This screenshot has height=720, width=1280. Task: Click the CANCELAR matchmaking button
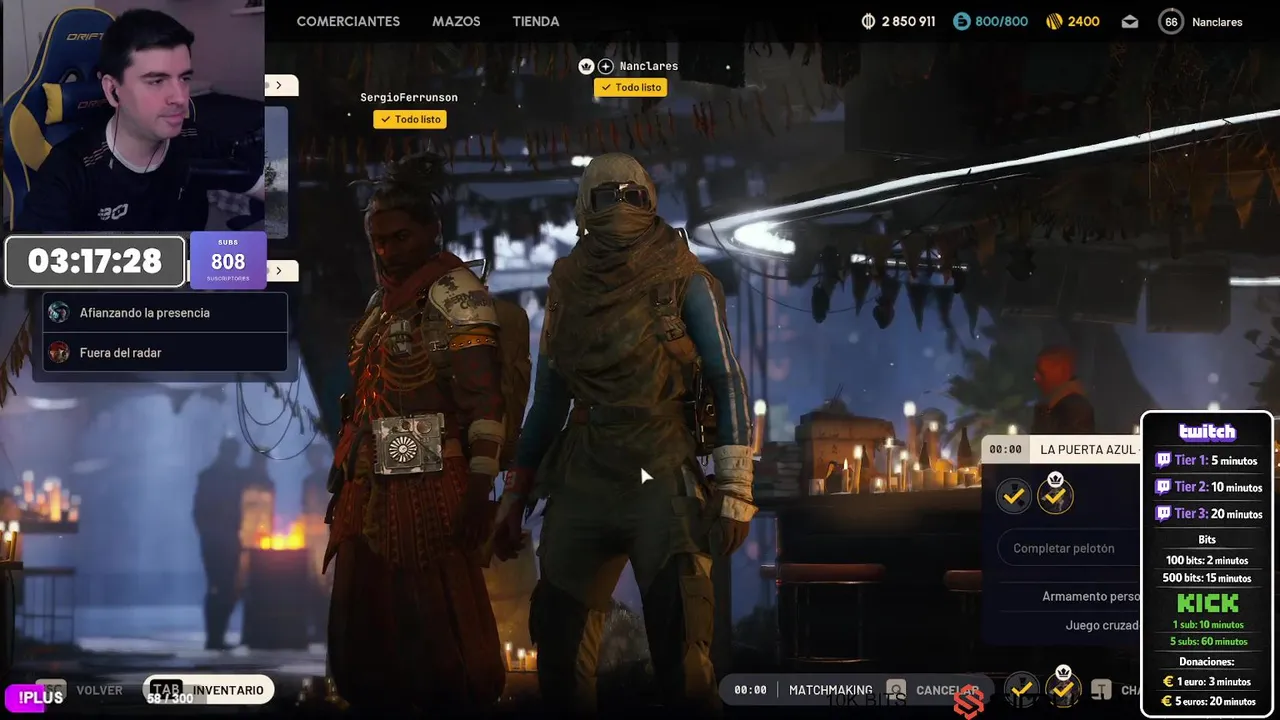click(x=947, y=690)
